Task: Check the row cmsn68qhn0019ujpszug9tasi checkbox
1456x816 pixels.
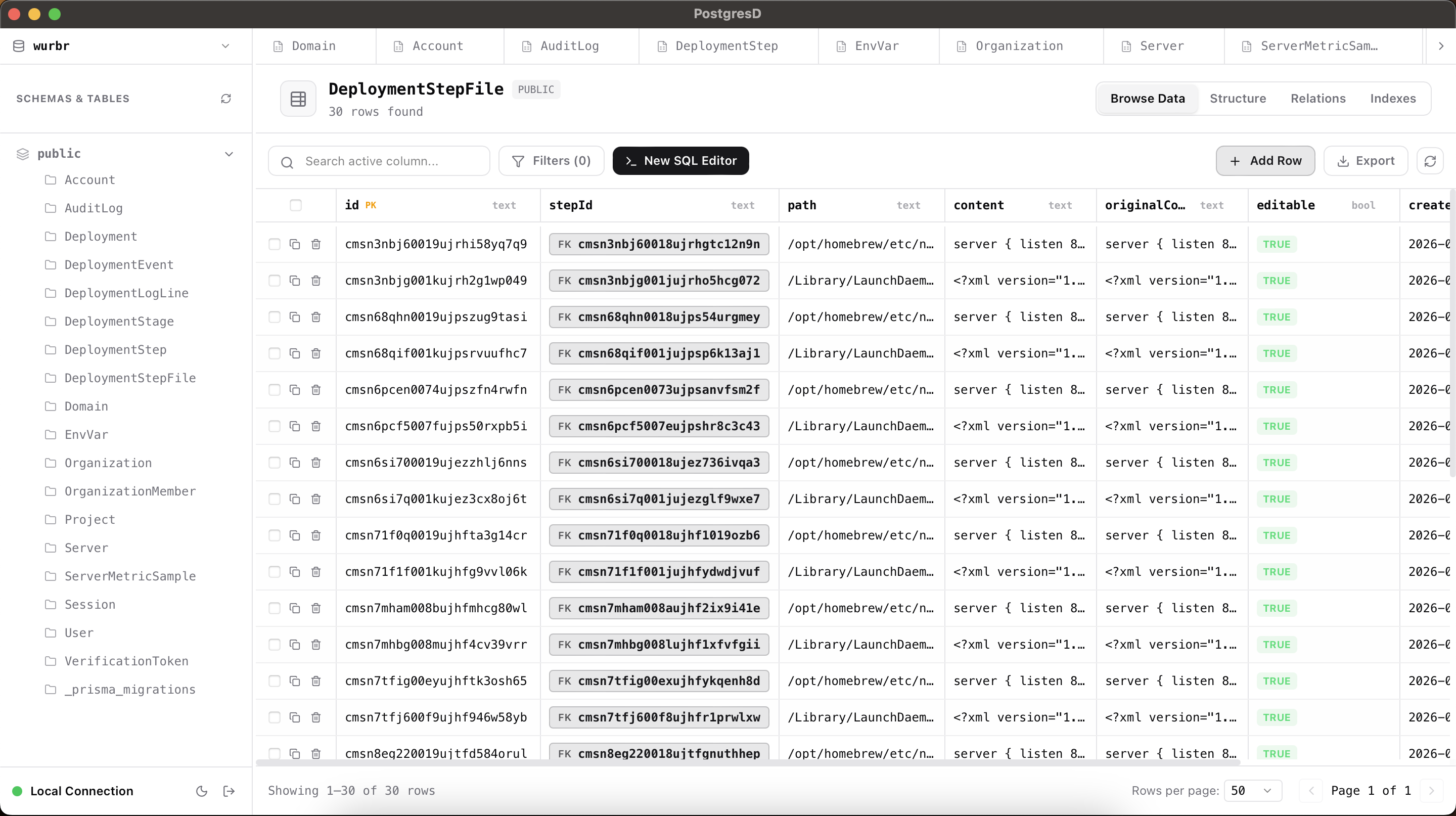Action: pos(274,317)
